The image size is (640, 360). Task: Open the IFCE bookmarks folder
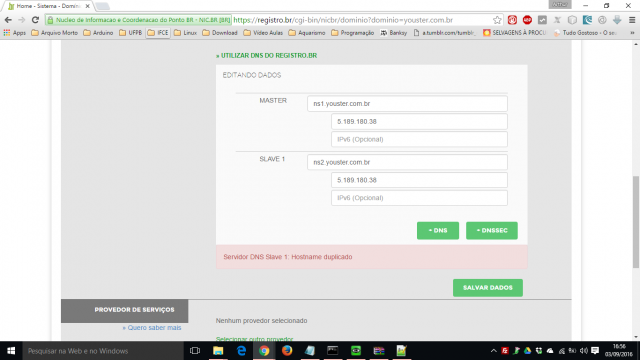click(x=158, y=33)
